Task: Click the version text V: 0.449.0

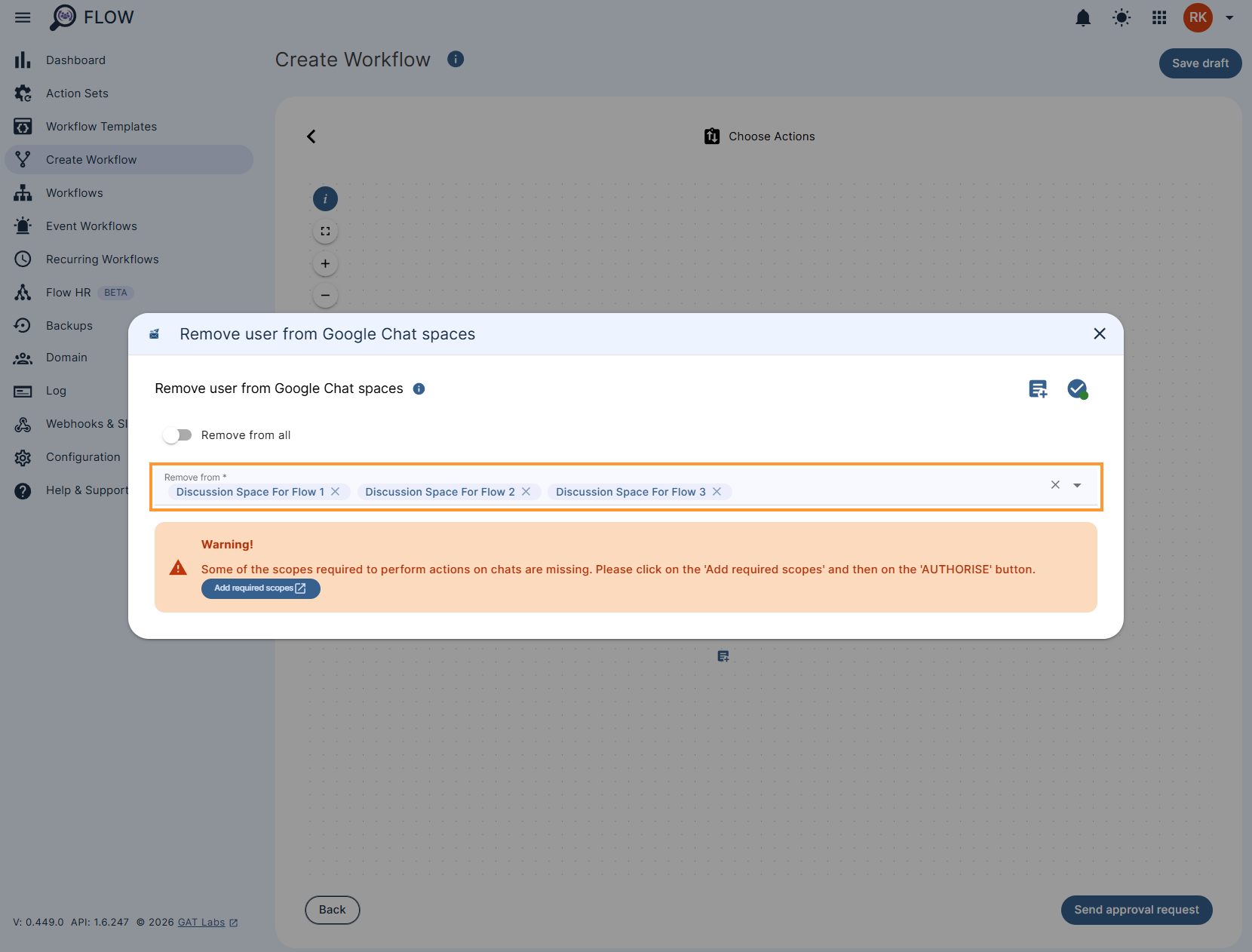Action: [38, 923]
